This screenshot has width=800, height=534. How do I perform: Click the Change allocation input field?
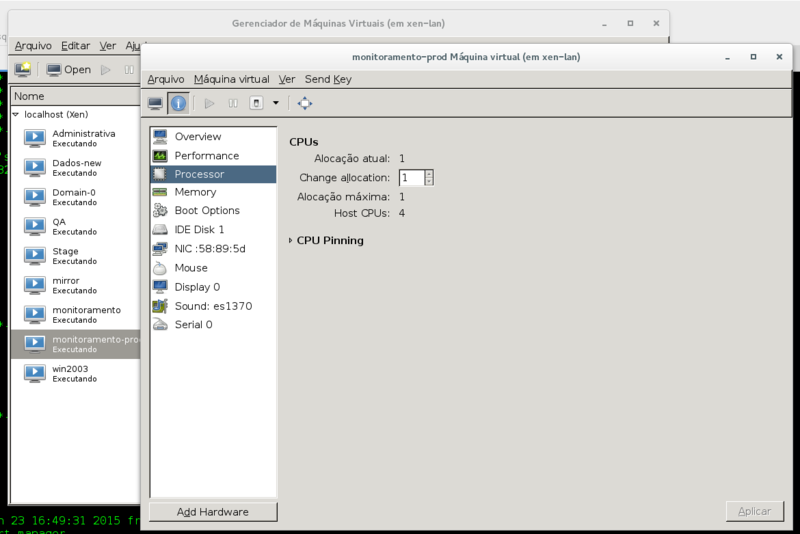click(x=412, y=178)
